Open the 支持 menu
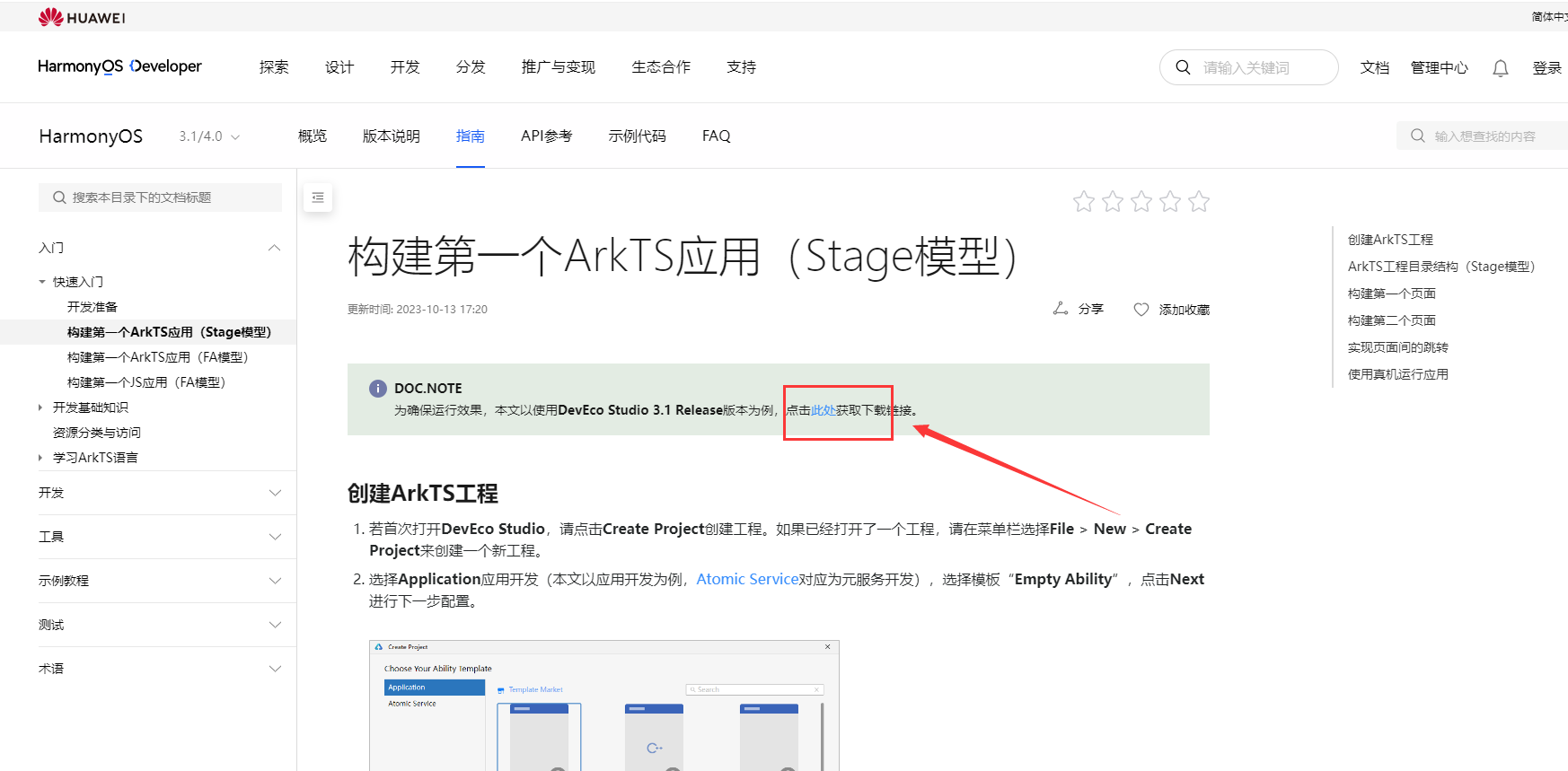Viewport: 1568px width, 771px height. pos(742,67)
